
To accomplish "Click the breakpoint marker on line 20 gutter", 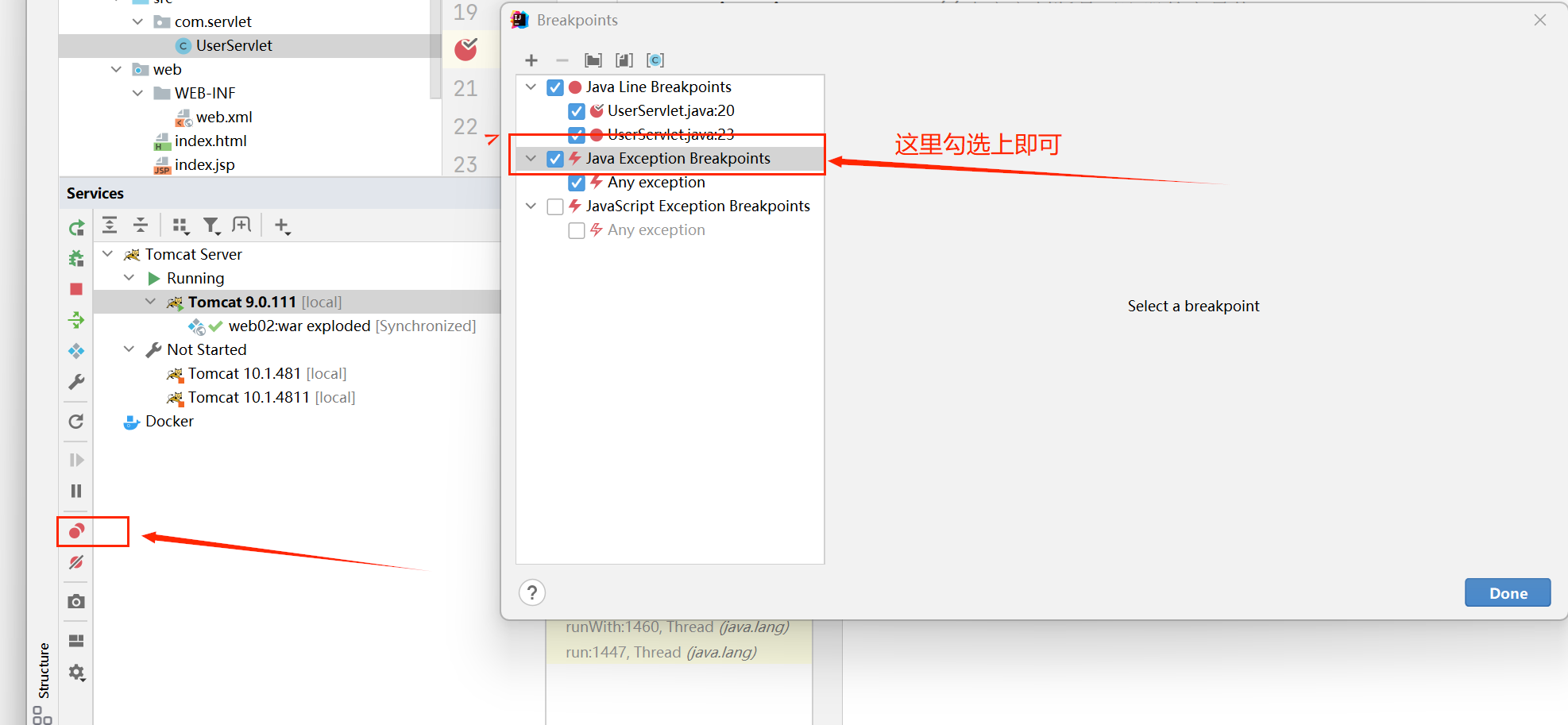I will 466,49.
